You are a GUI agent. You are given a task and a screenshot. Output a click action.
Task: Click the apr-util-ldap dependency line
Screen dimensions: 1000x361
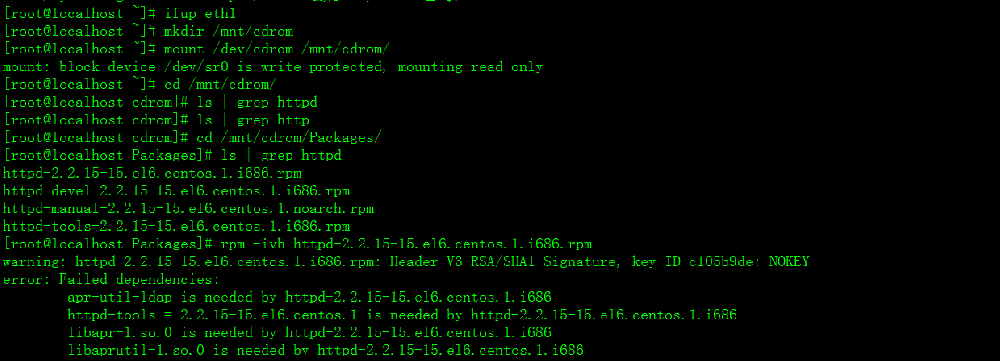pos(309,297)
